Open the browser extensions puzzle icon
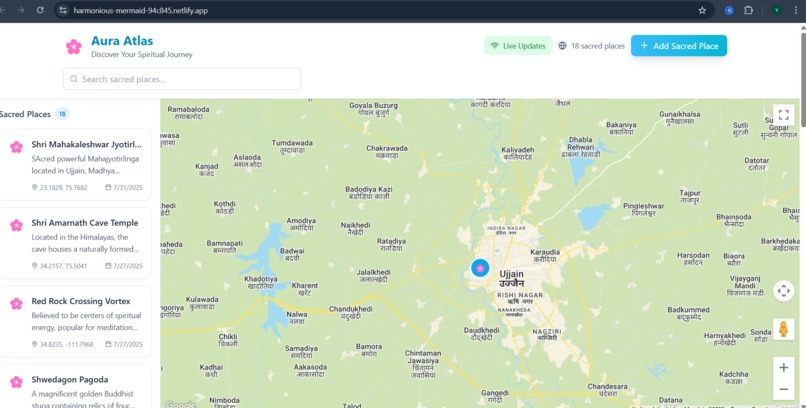 coord(748,10)
